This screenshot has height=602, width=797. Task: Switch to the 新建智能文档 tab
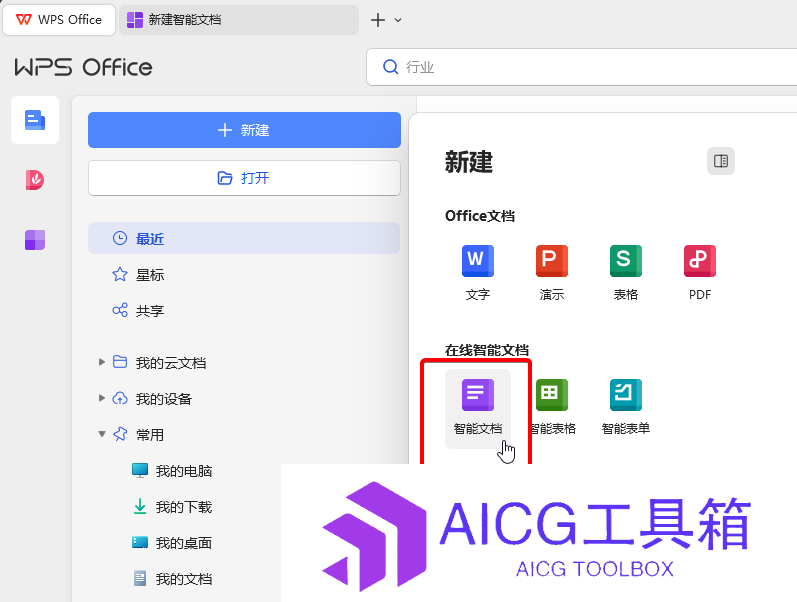239,20
